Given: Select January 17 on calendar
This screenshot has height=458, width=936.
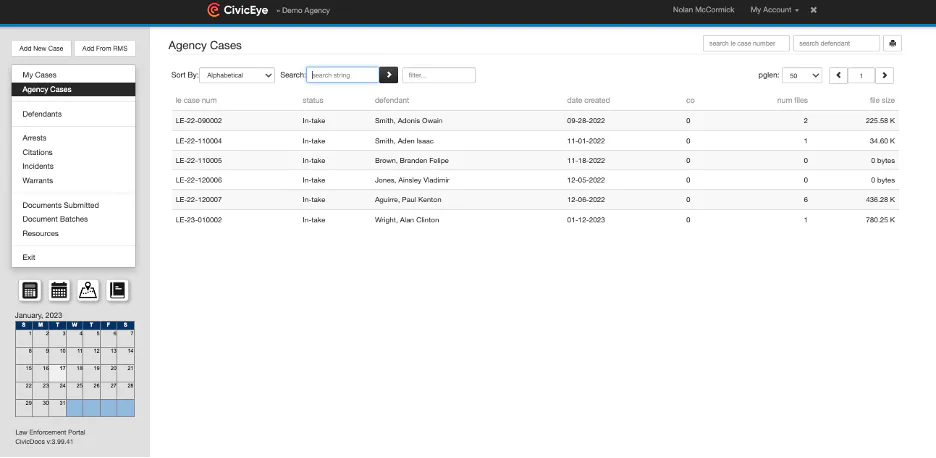Looking at the screenshot, I should (58, 373).
